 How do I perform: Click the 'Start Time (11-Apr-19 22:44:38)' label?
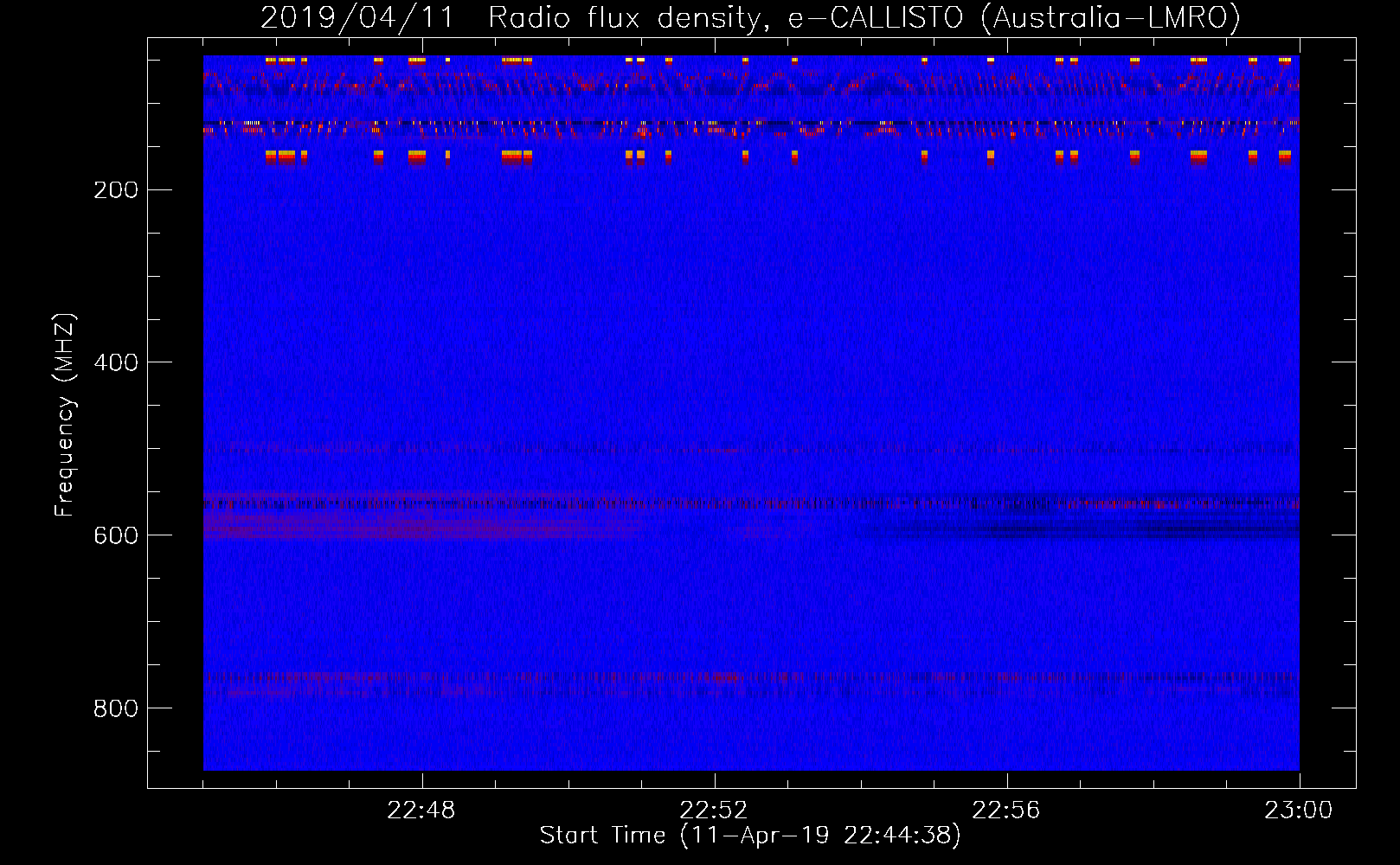pos(750,836)
